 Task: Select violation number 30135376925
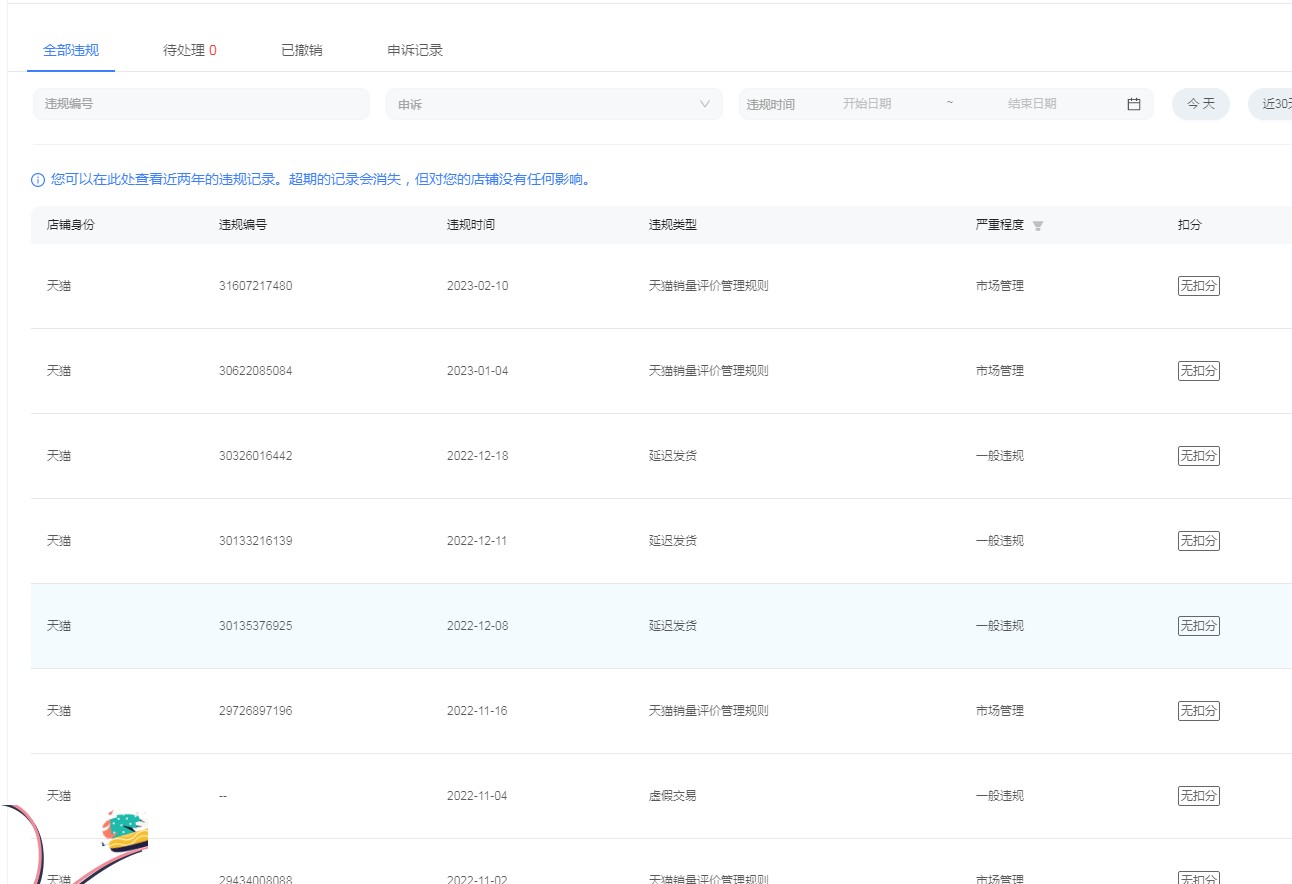click(x=256, y=626)
